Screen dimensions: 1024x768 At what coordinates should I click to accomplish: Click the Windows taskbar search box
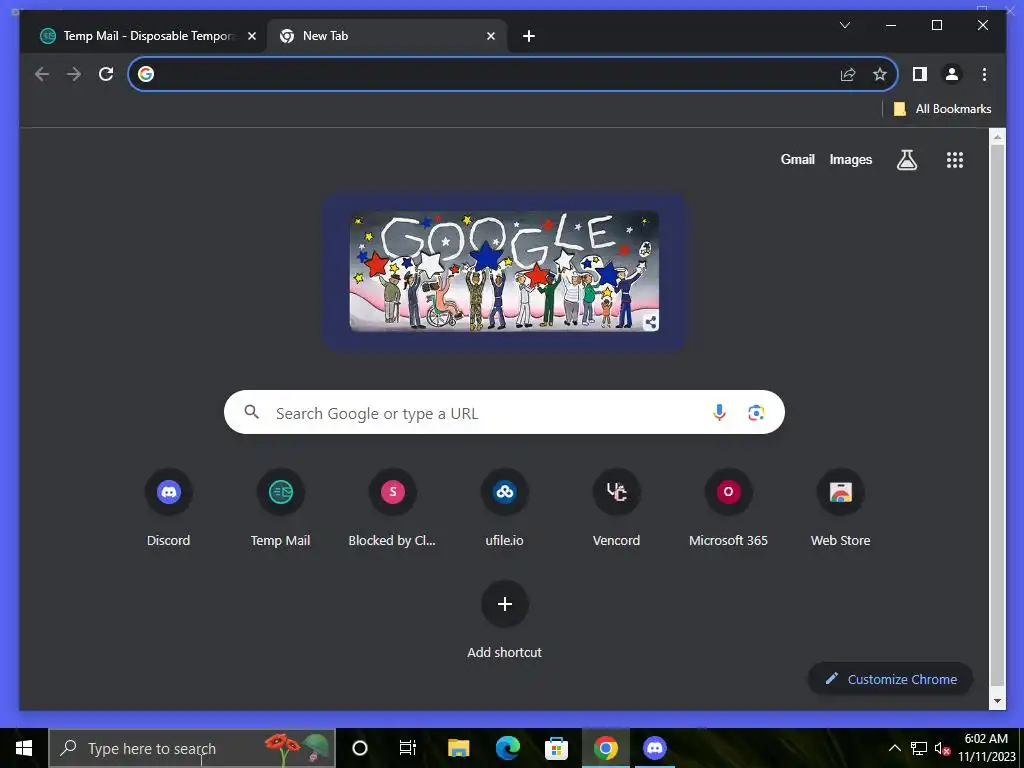192,748
